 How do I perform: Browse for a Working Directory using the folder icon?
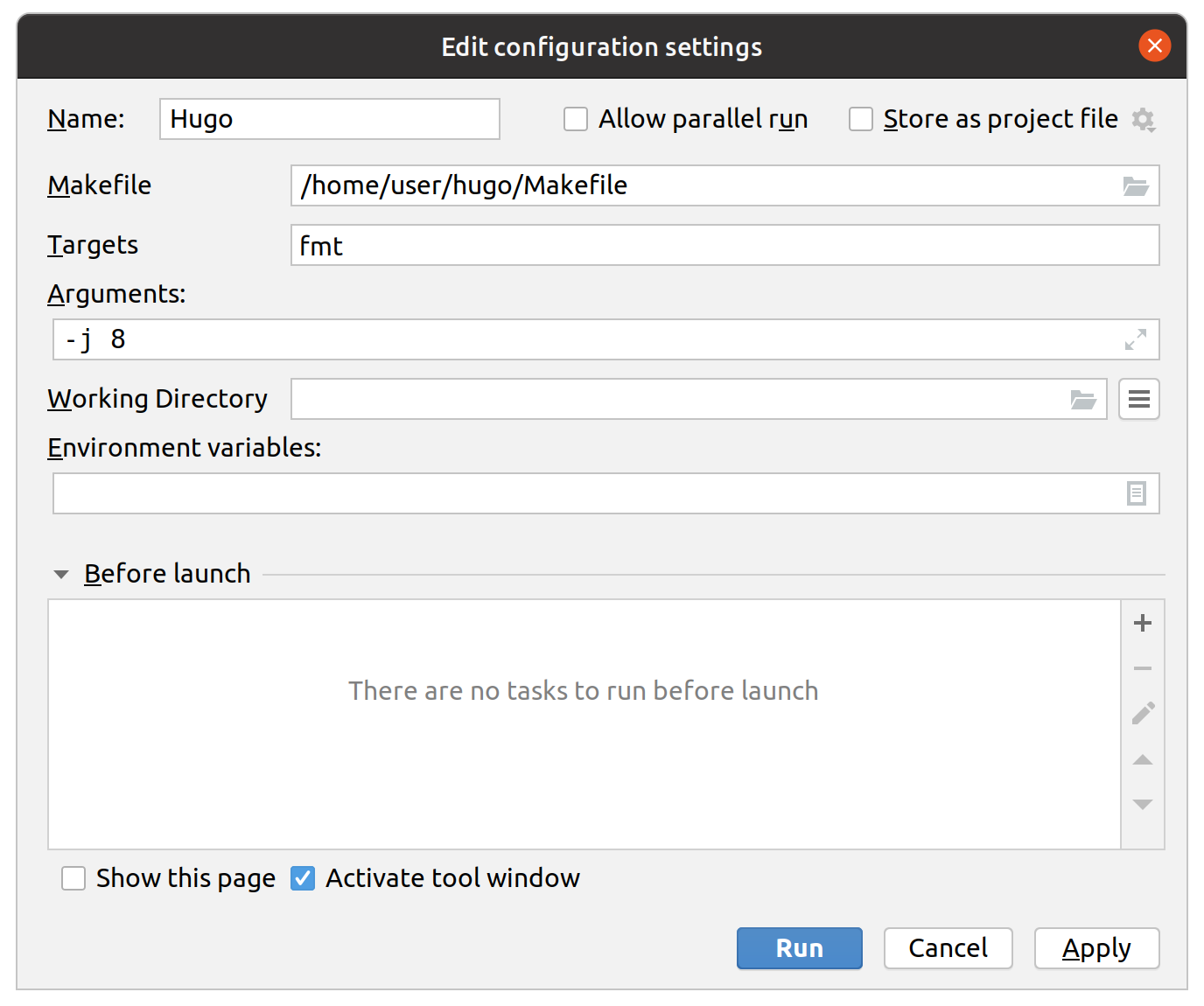point(1082,399)
